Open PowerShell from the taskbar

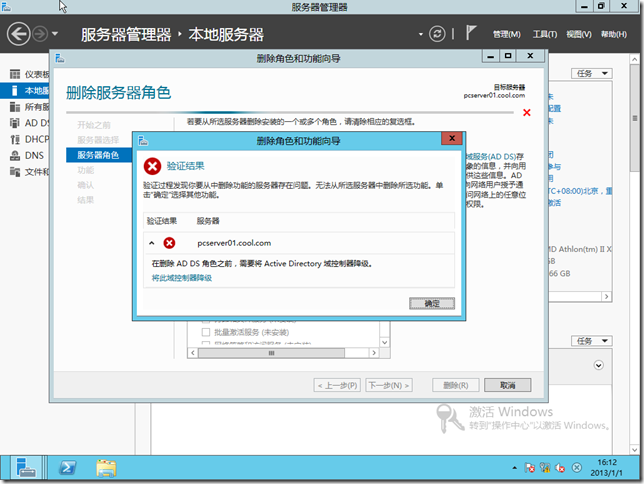click(x=67, y=468)
